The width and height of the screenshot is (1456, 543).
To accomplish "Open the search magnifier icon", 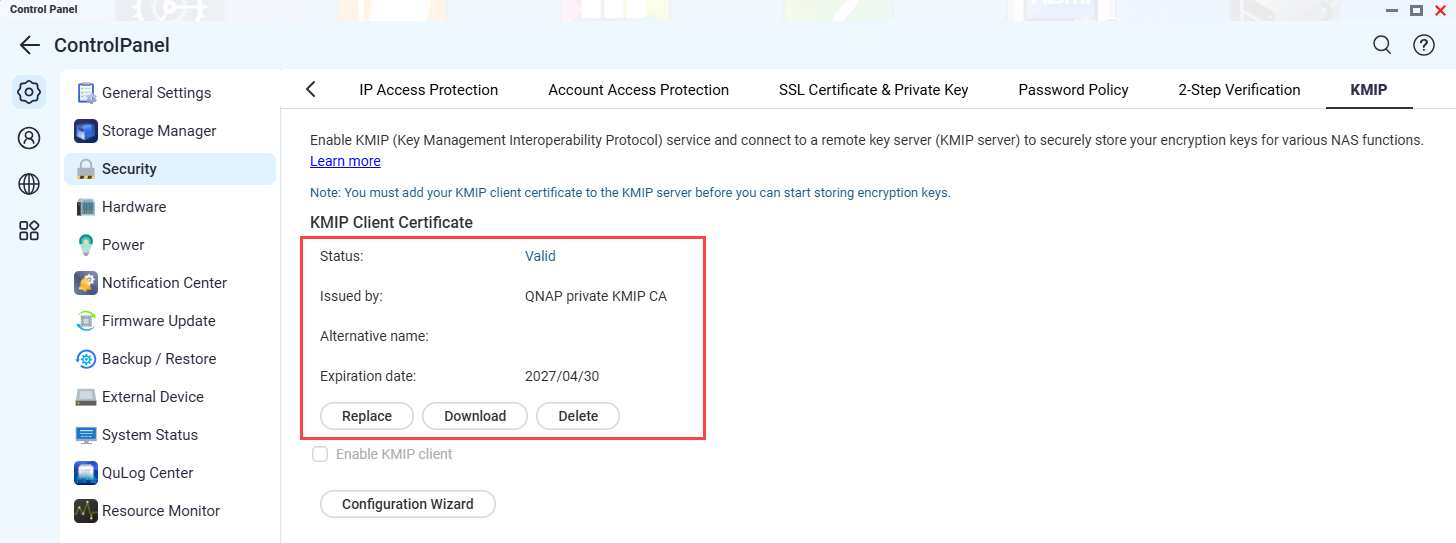I will click(1381, 45).
